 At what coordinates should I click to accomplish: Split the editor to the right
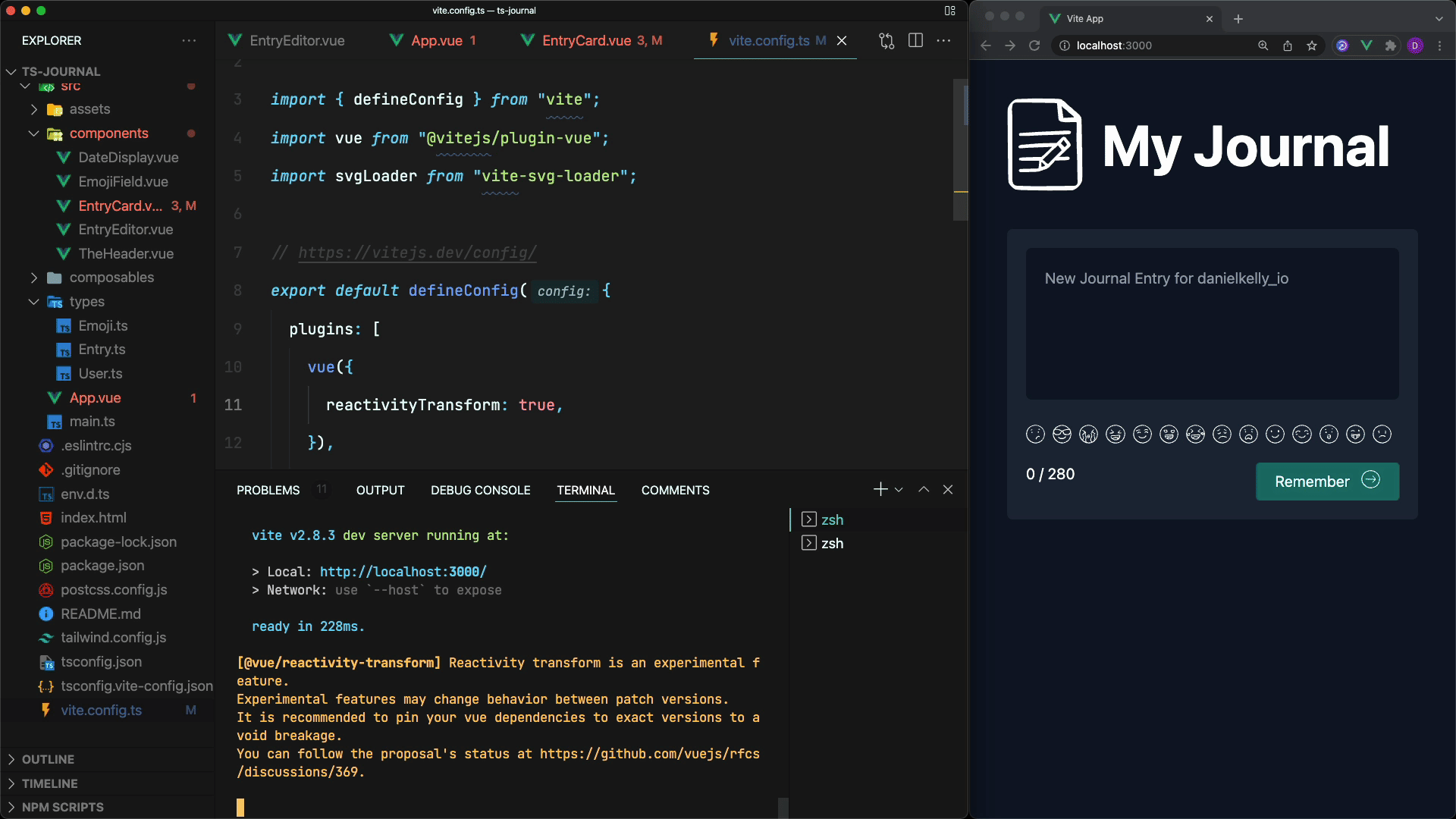915,41
